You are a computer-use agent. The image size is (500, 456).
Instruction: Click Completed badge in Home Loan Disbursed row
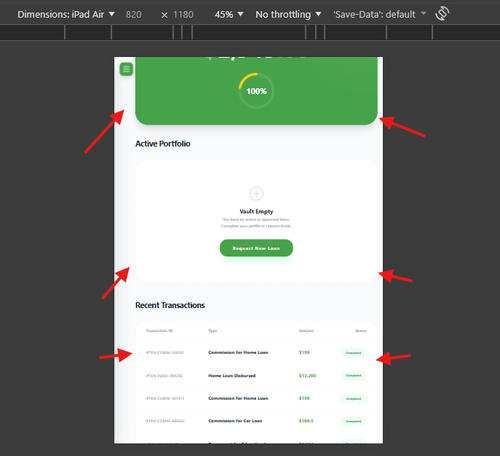[x=354, y=376]
